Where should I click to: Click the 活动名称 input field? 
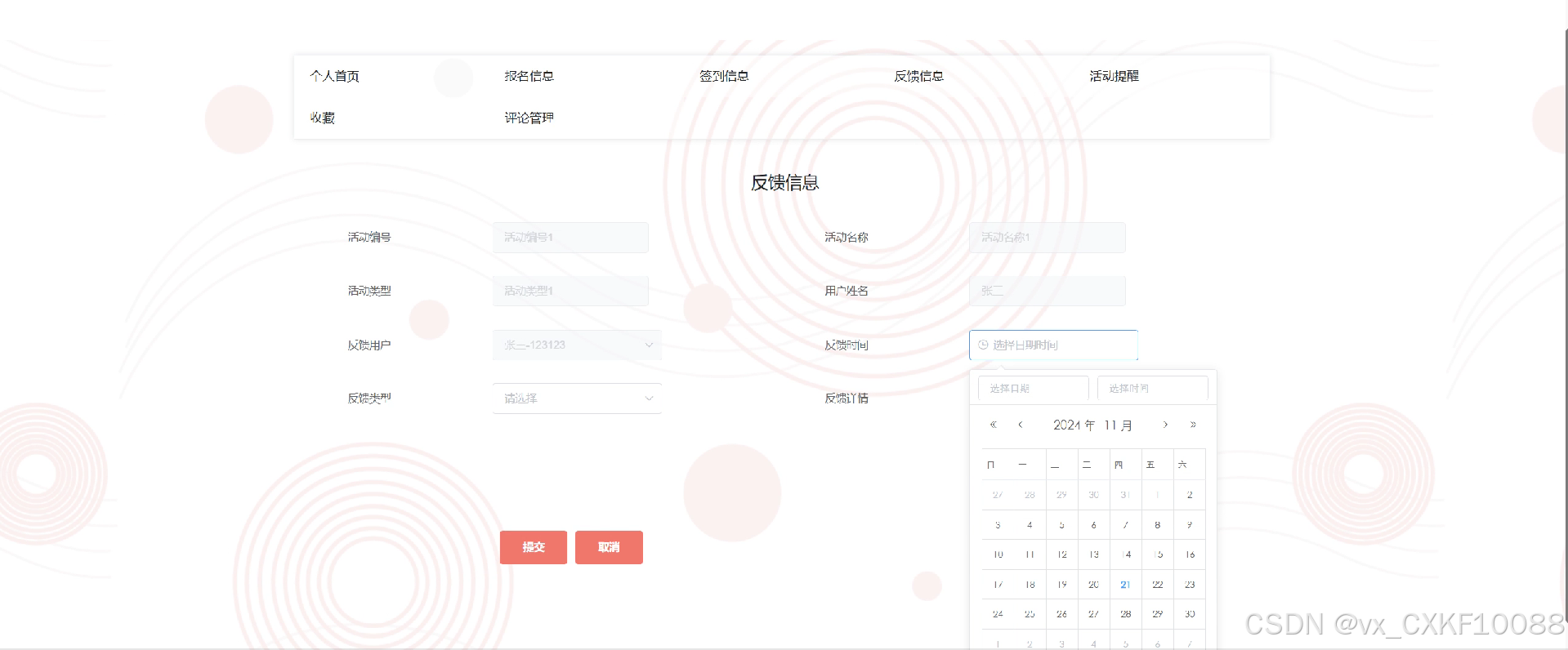click(x=1047, y=238)
